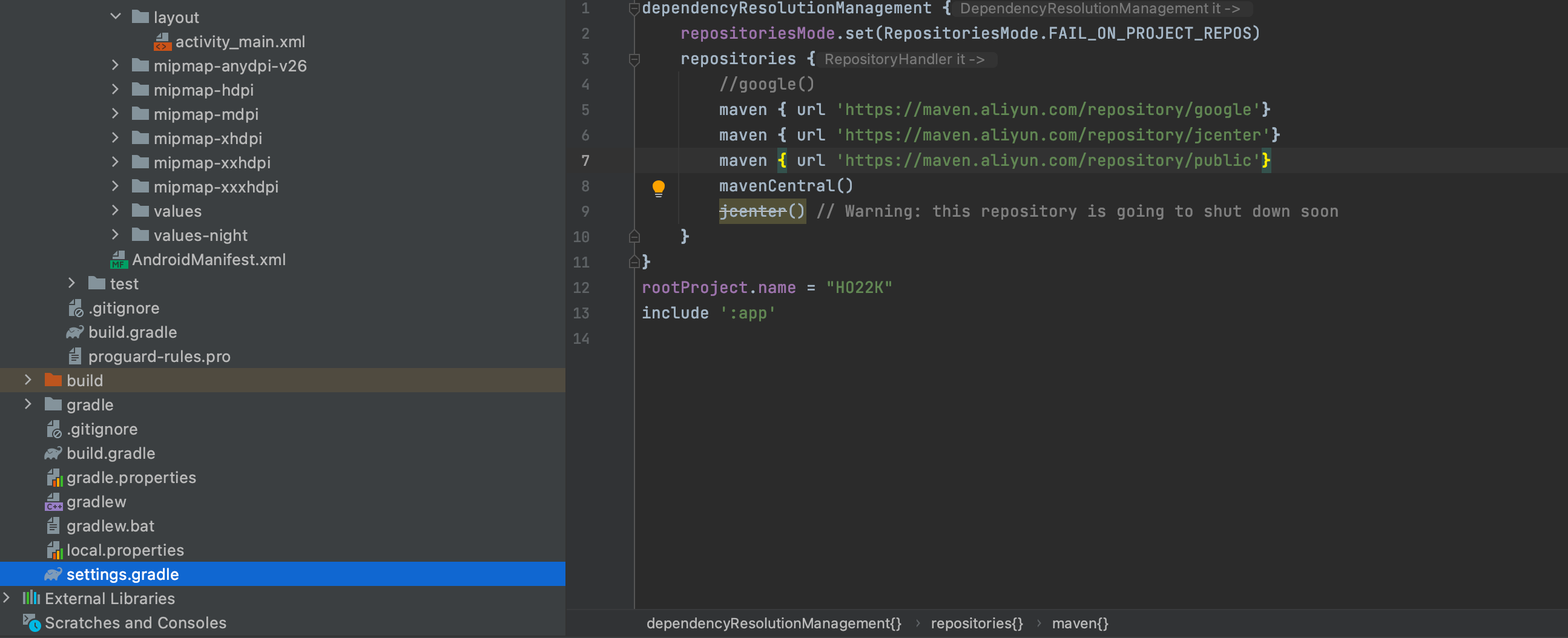Click the gradle.properties file icon
The height and width of the screenshot is (638, 1568).
[54, 477]
